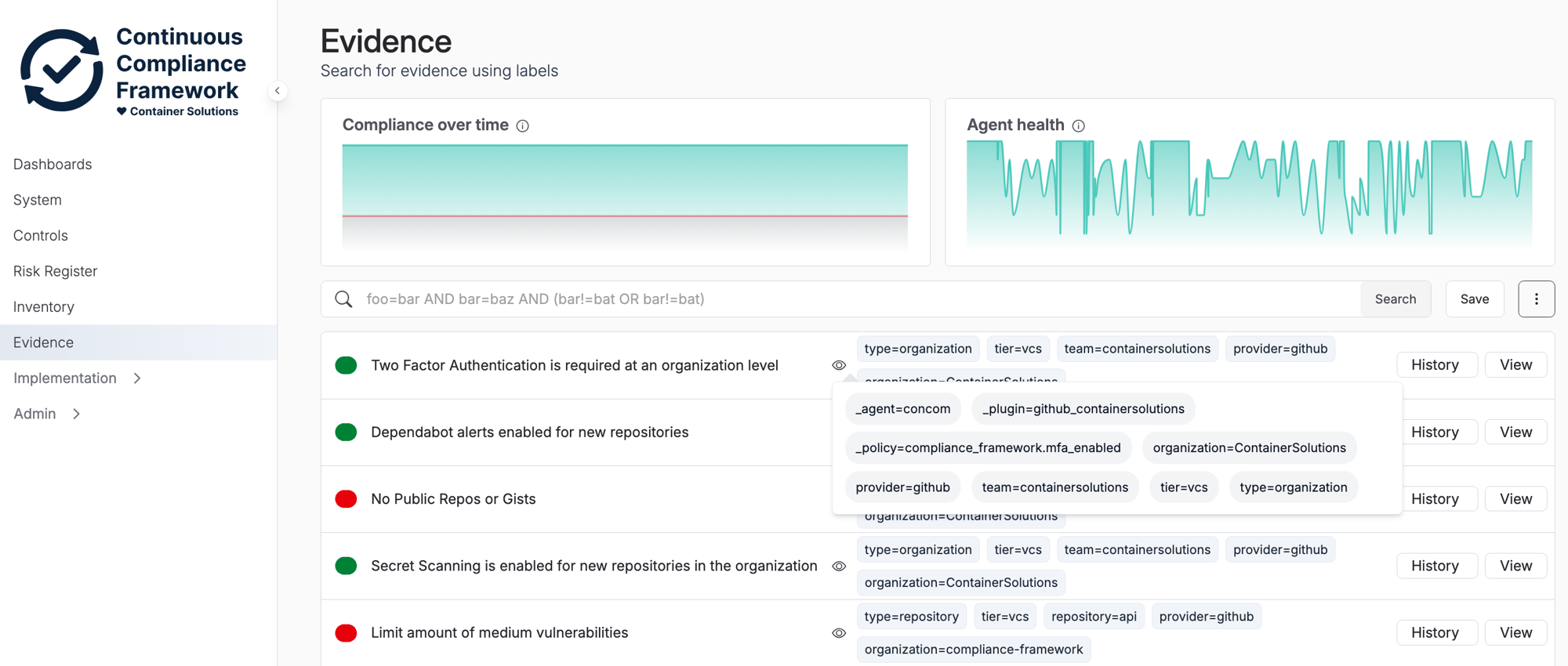
Task: Click type=organization tag on Two Factor row
Action: (918, 349)
